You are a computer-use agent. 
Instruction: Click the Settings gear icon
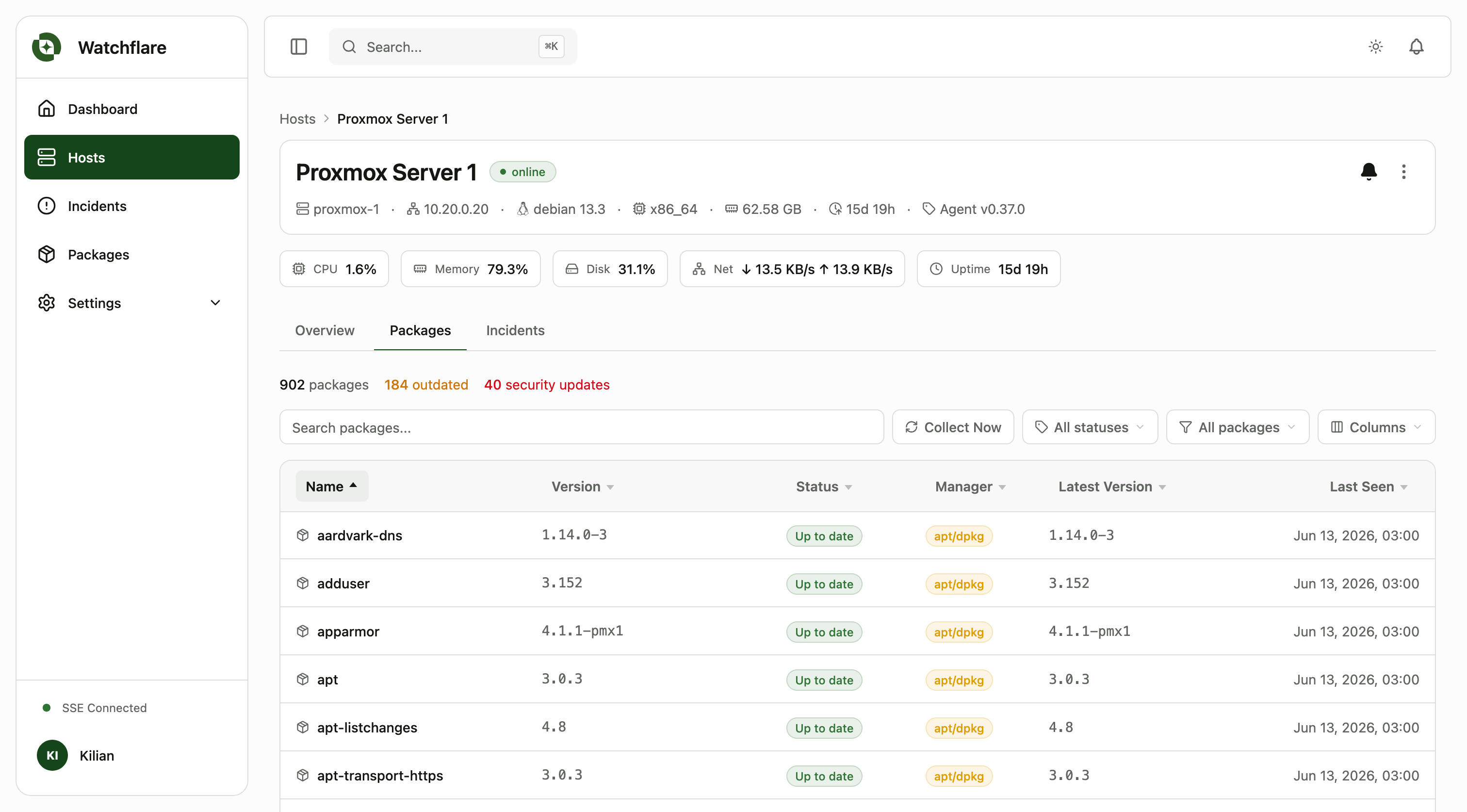(47, 302)
